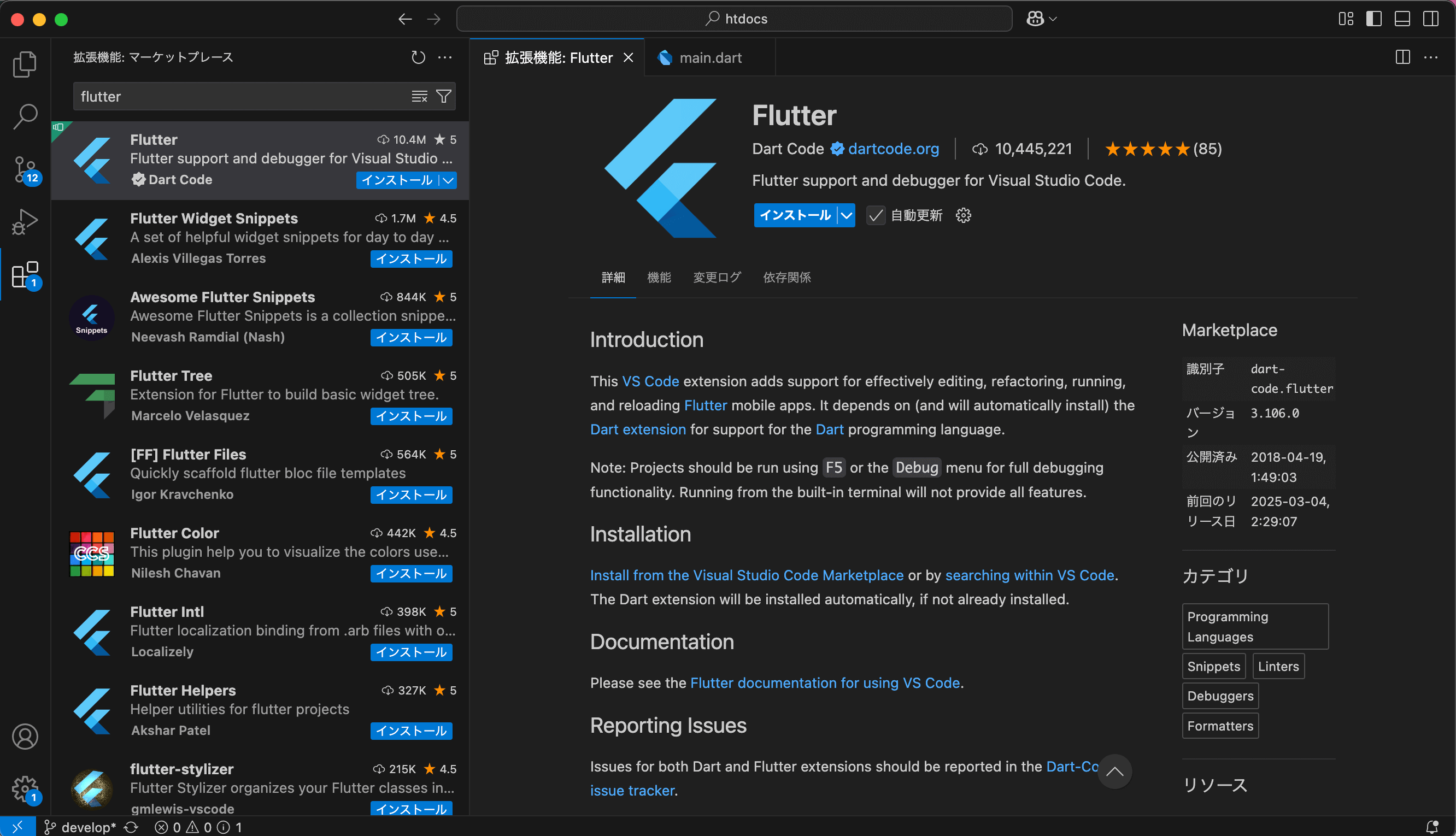Go forward in navigation history
The height and width of the screenshot is (836, 1456).
click(x=434, y=19)
